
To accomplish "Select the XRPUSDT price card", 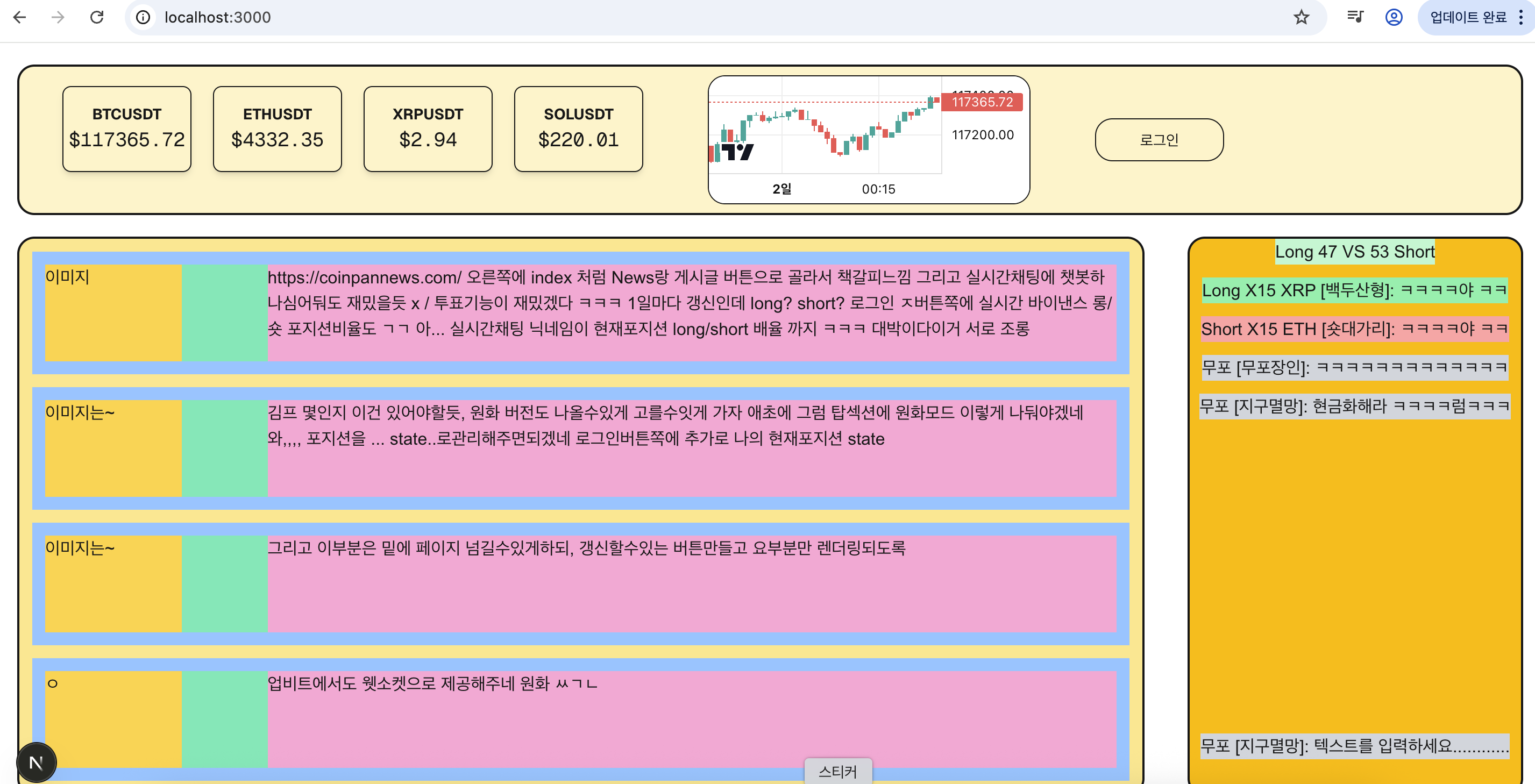I will [428, 129].
